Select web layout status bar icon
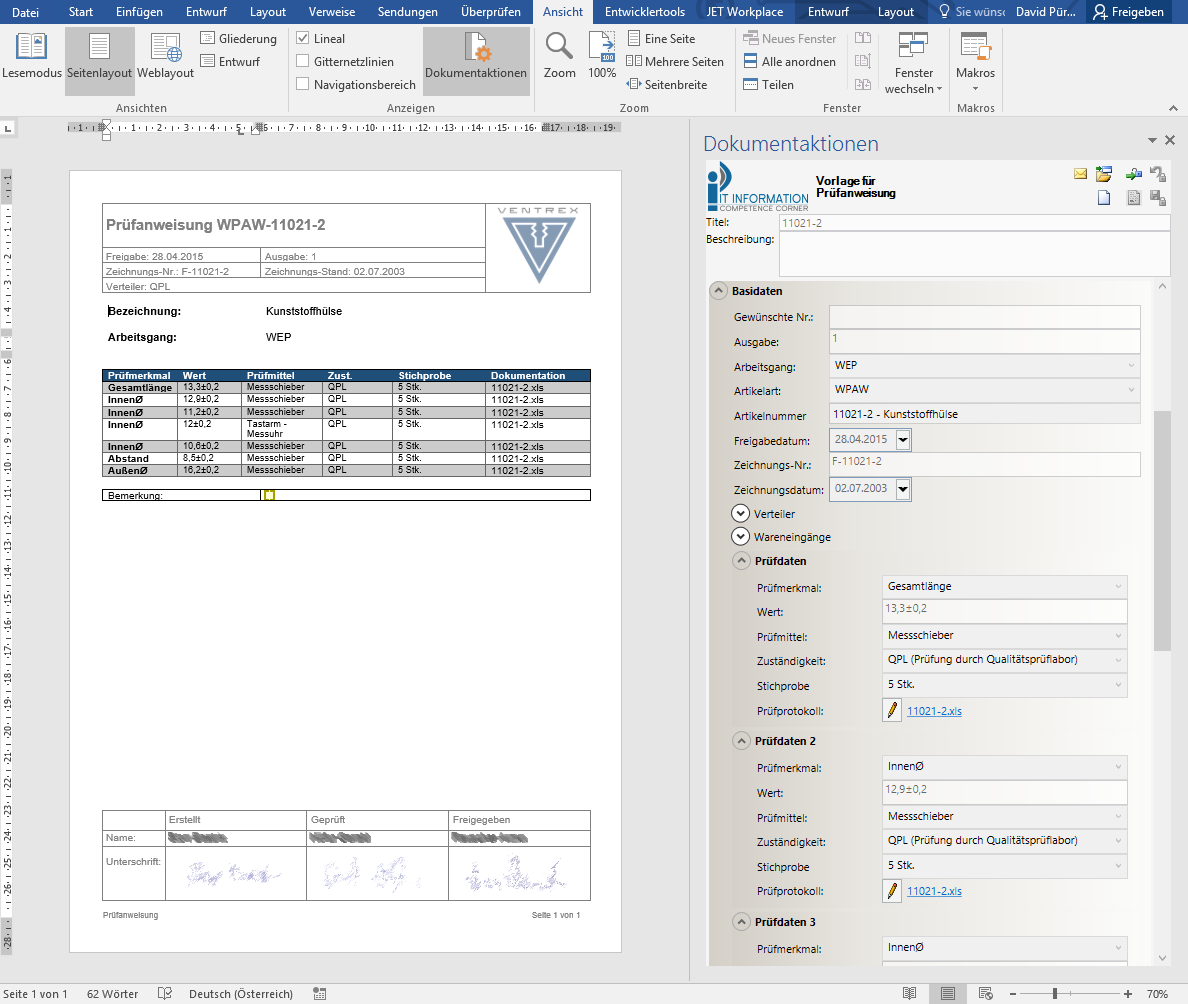Image resolution: width=1188 pixels, height=1004 pixels. [x=986, y=993]
